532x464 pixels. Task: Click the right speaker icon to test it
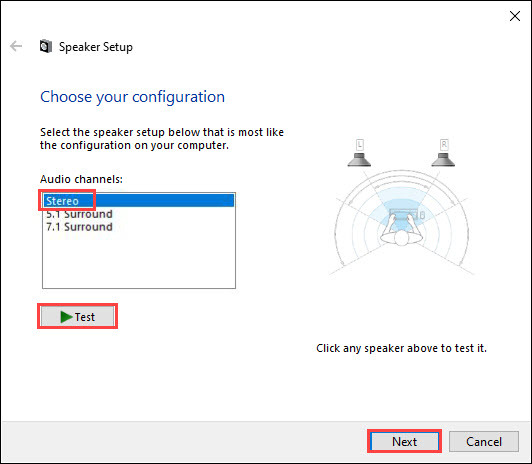[443, 159]
